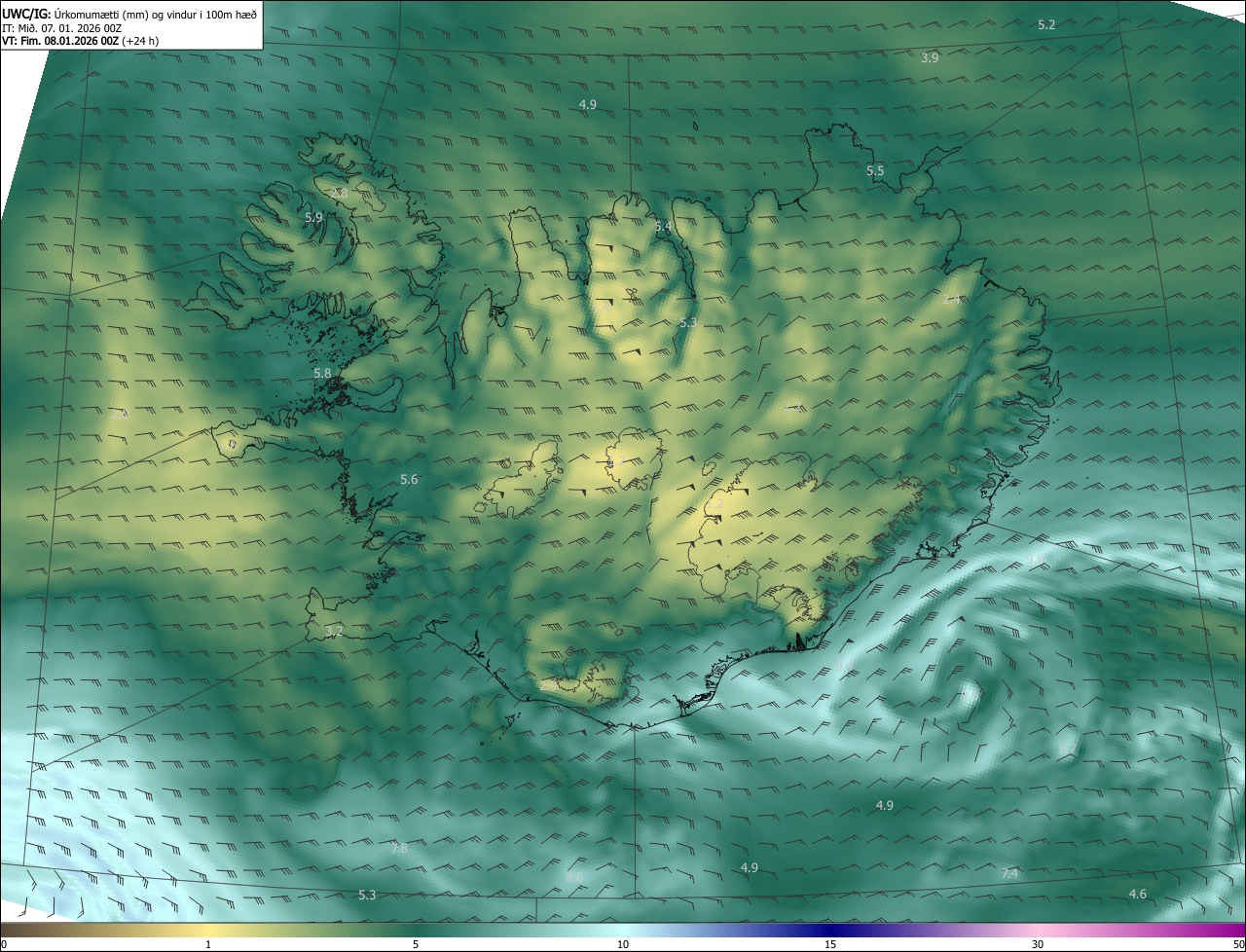Click the 5.8 value label on the map
The height and width of the screenshot is (952, 1246).
[x=322, y=373]
